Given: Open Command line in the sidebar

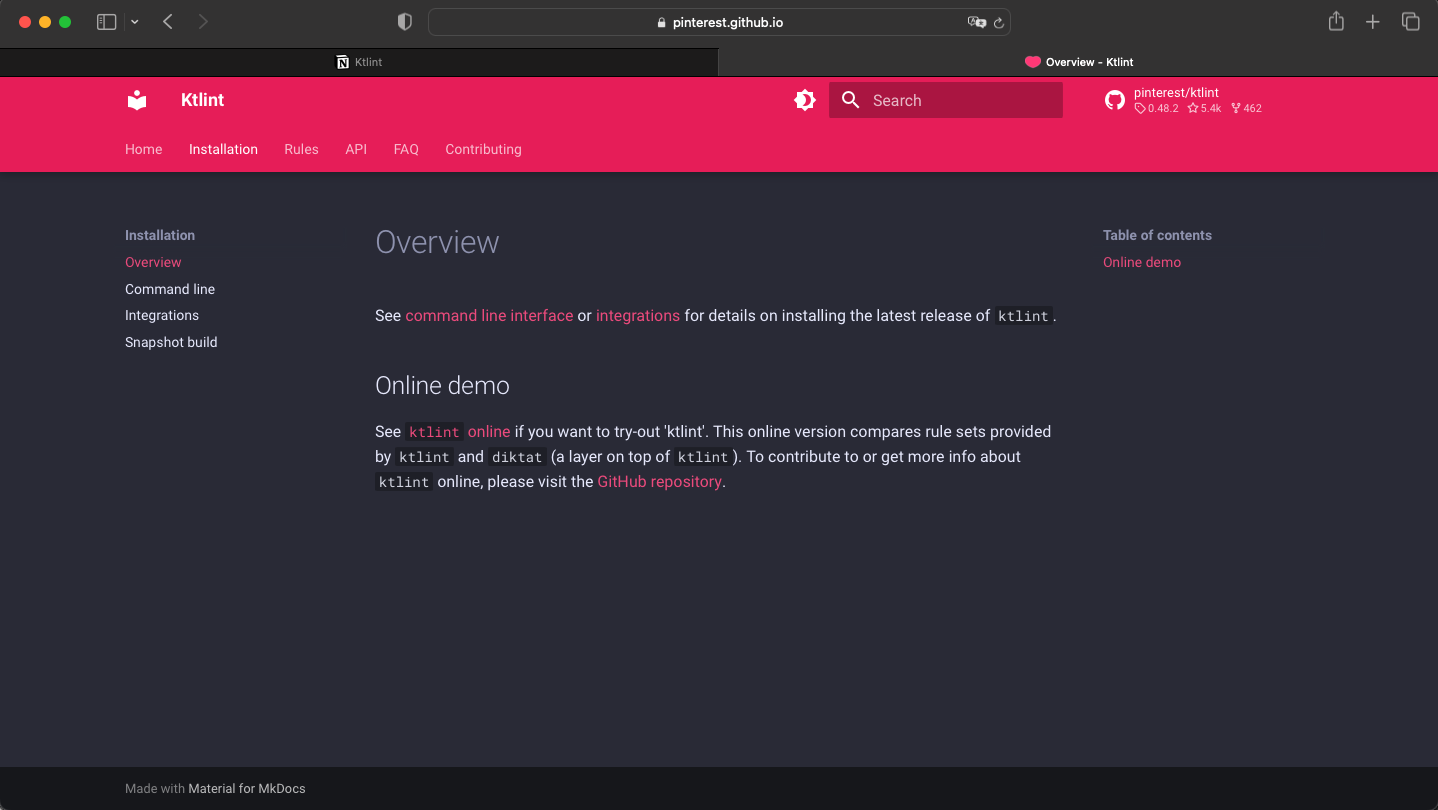Looking at the screenshot, I should click(x=170, y=289).
